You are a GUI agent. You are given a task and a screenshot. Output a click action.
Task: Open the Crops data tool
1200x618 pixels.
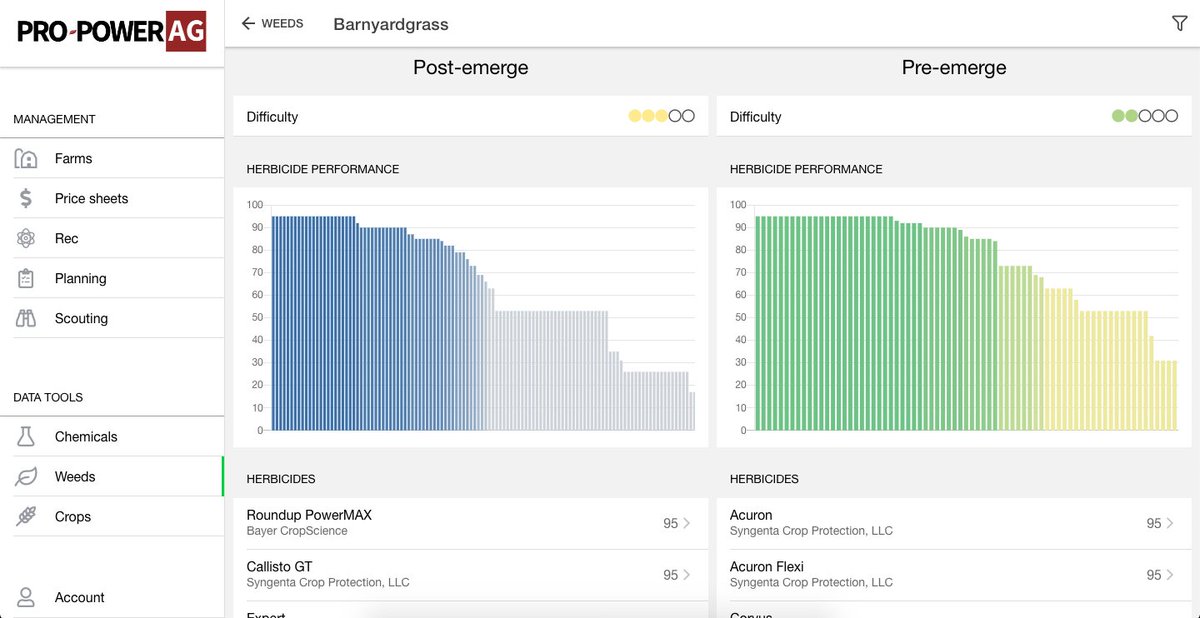click(112, 517)
